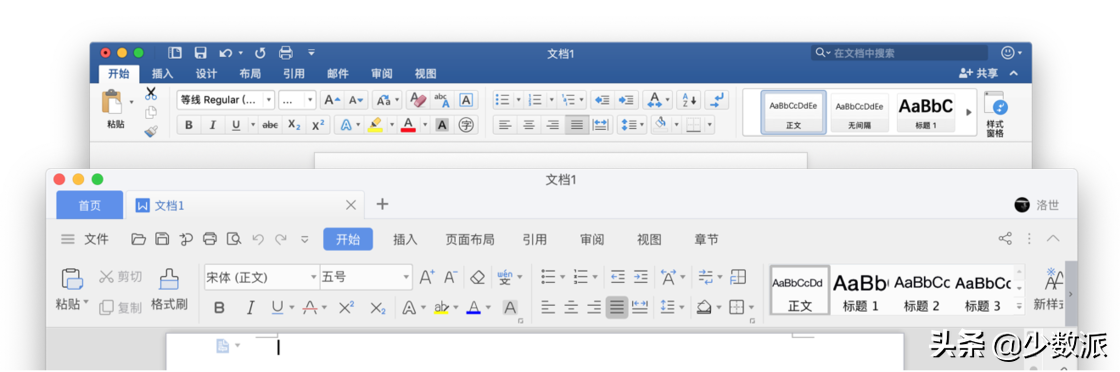
Task: Click Clear Formatting eraser in Word ribbon
Action: (x=417, y=100)
